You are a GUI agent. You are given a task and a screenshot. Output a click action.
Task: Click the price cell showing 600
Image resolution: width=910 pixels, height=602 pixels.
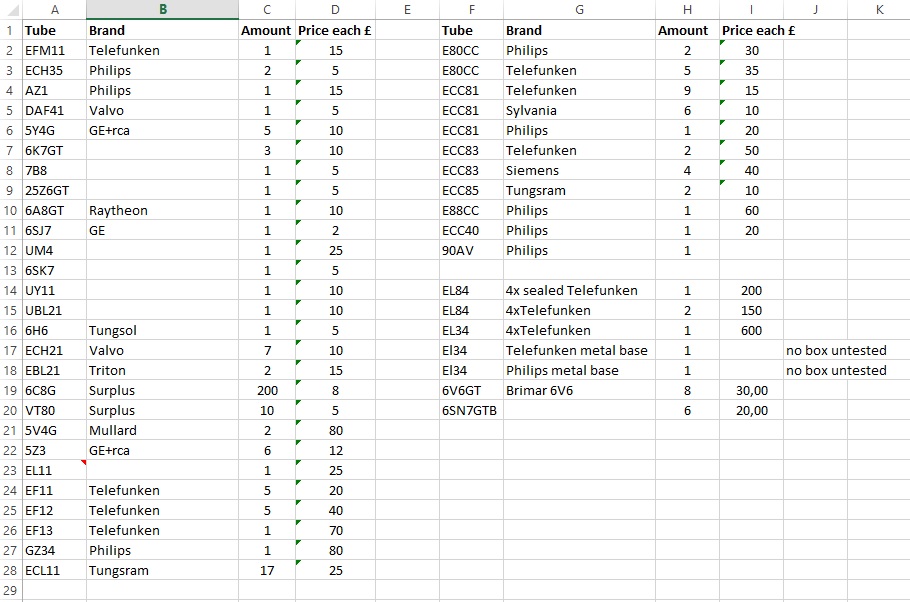coord(752,330)
